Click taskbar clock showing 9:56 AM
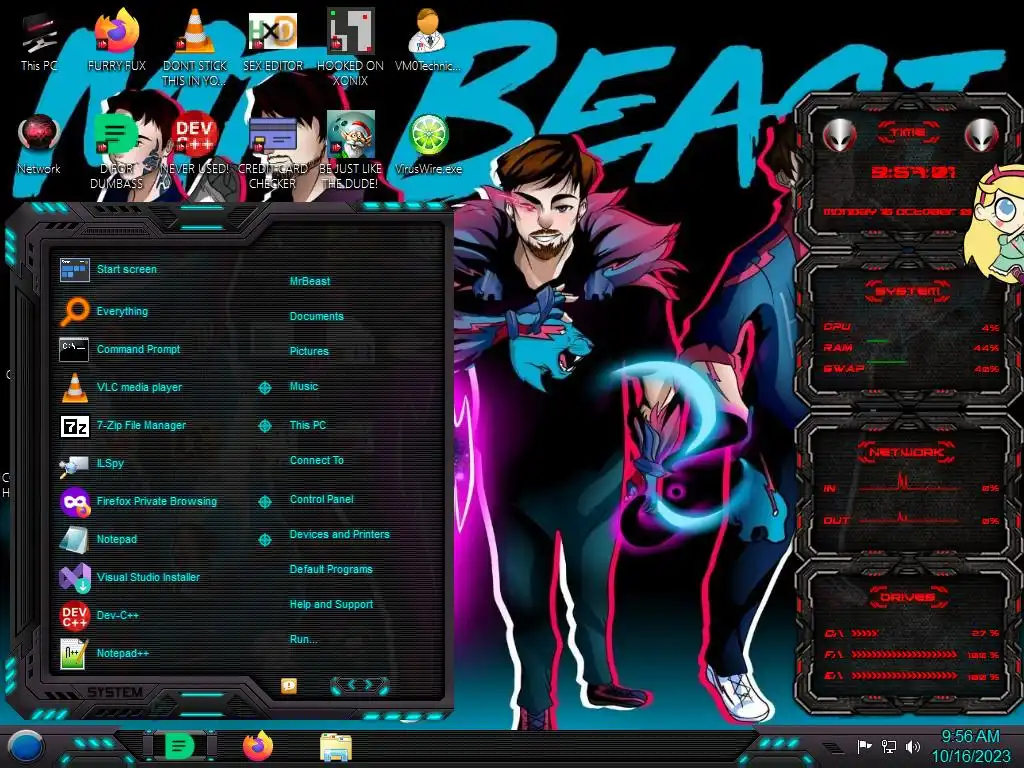 [x=970, y=746]
